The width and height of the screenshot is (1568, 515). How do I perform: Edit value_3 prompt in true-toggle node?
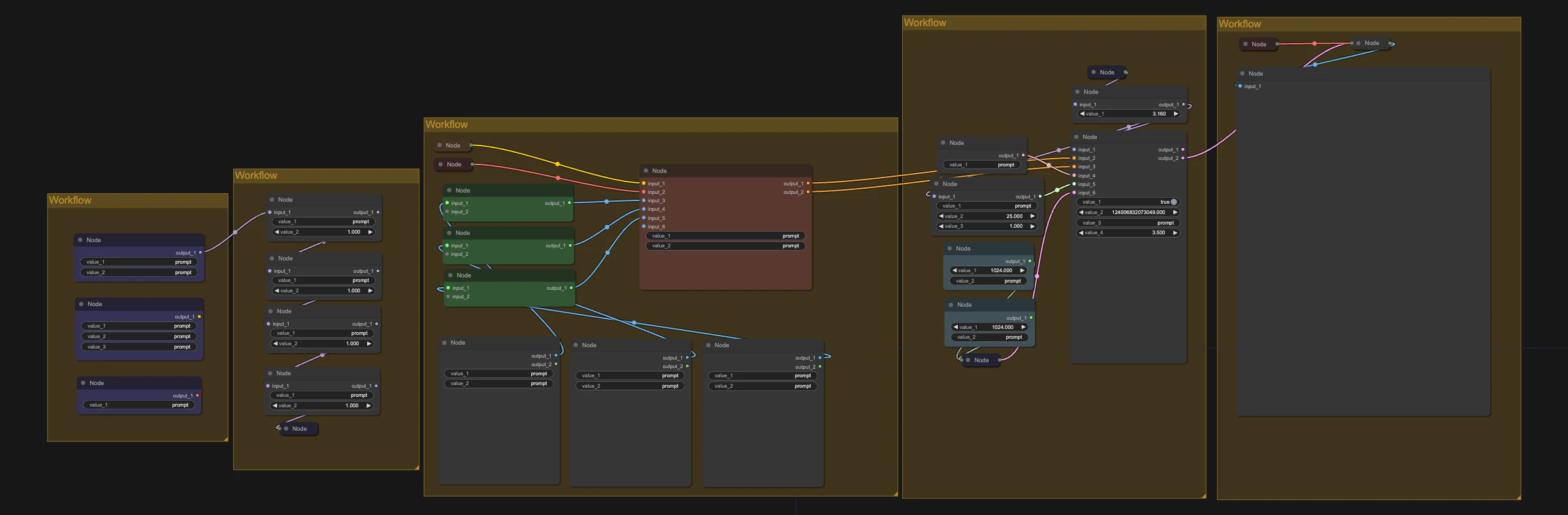point(1128,223)
